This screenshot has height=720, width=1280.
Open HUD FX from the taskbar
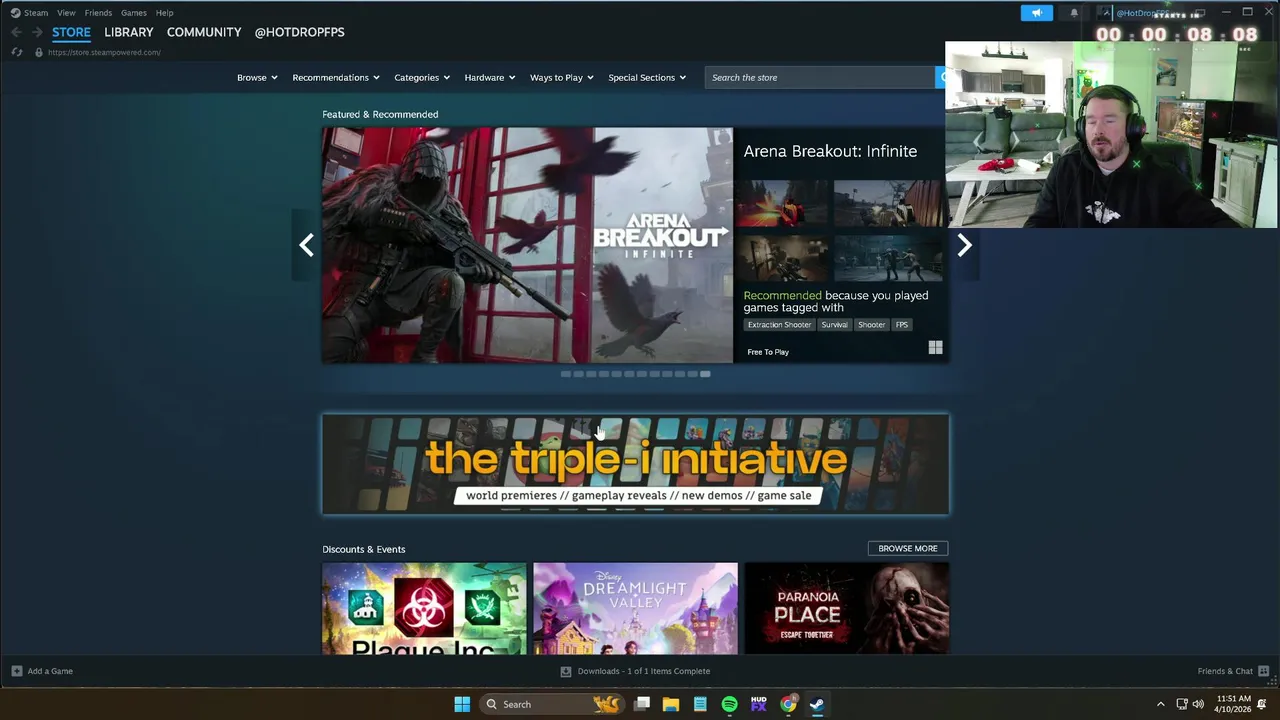(759, 704)
